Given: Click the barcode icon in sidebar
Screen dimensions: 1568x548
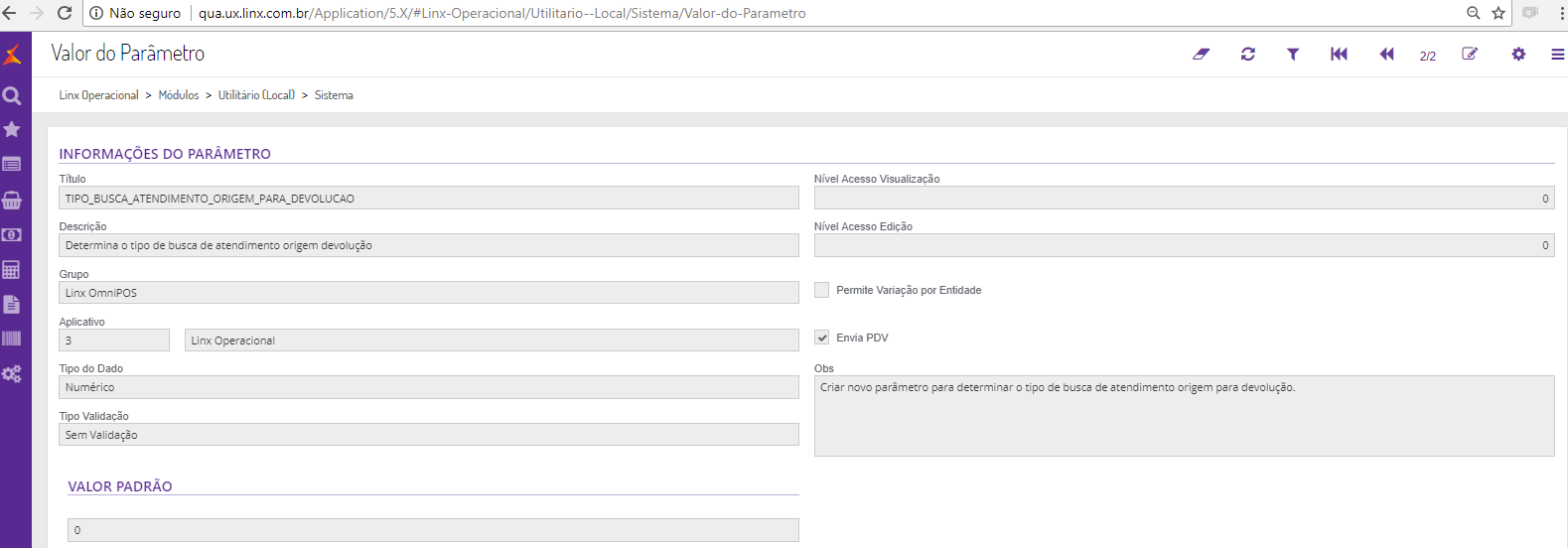Looking at the screenshot, I should [x=12, y=339].
